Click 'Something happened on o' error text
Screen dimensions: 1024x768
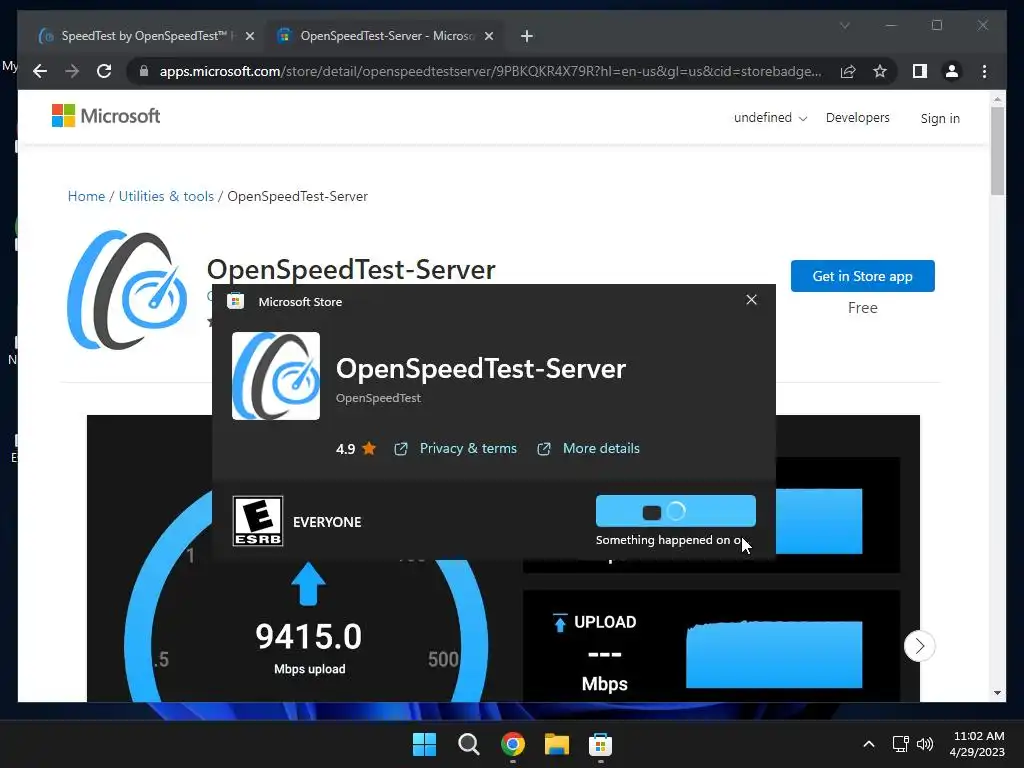click(x=670, y=540)
